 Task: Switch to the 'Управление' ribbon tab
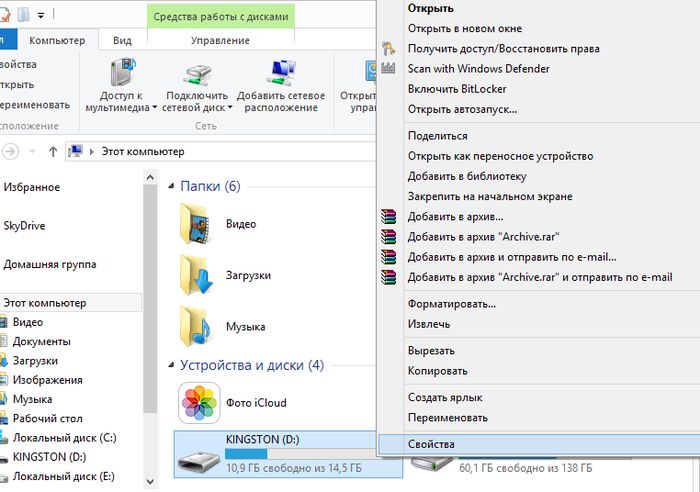click(219, 41)
